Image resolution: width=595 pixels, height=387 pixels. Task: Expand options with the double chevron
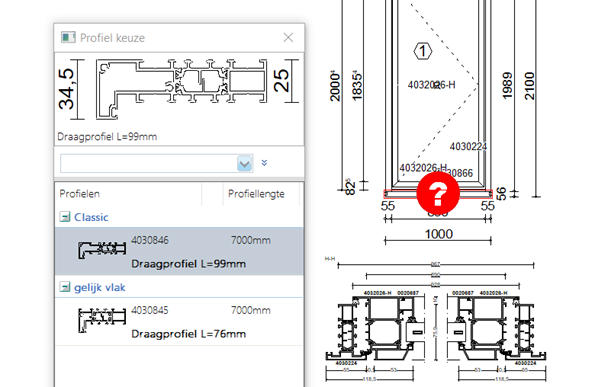(x=264, y=163)
